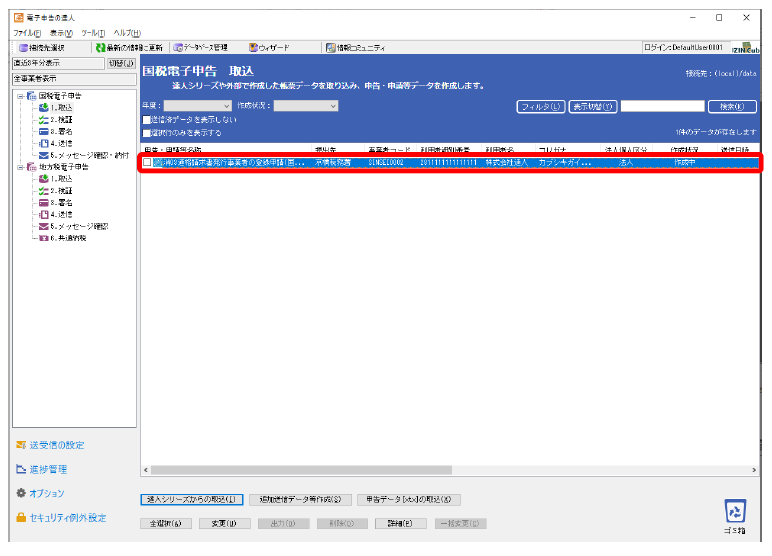The image size is (772, 556).
Task: Launch the ウィザード
Action: [x=269, y=48]
